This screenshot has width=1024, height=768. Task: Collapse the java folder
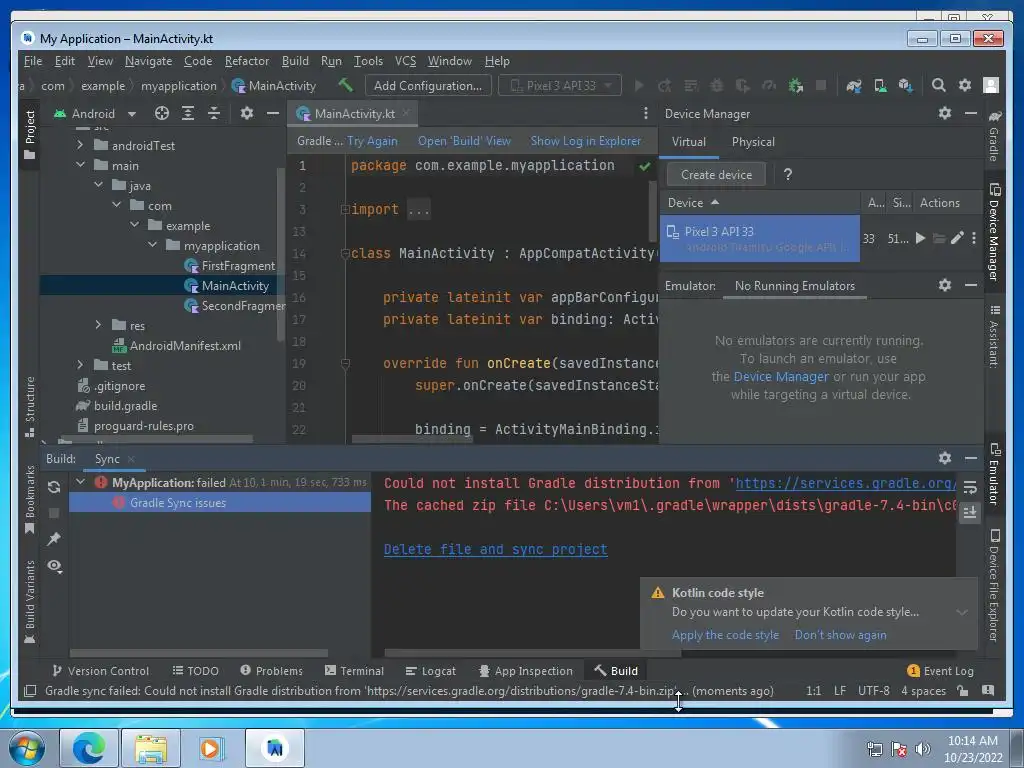(x=99, y=185)
